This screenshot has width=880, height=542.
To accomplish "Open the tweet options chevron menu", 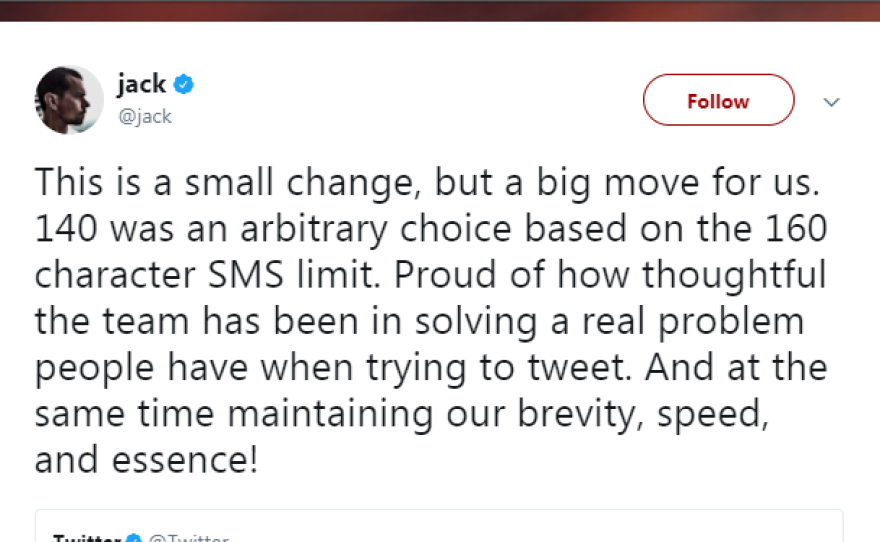I will coord(831,102).
